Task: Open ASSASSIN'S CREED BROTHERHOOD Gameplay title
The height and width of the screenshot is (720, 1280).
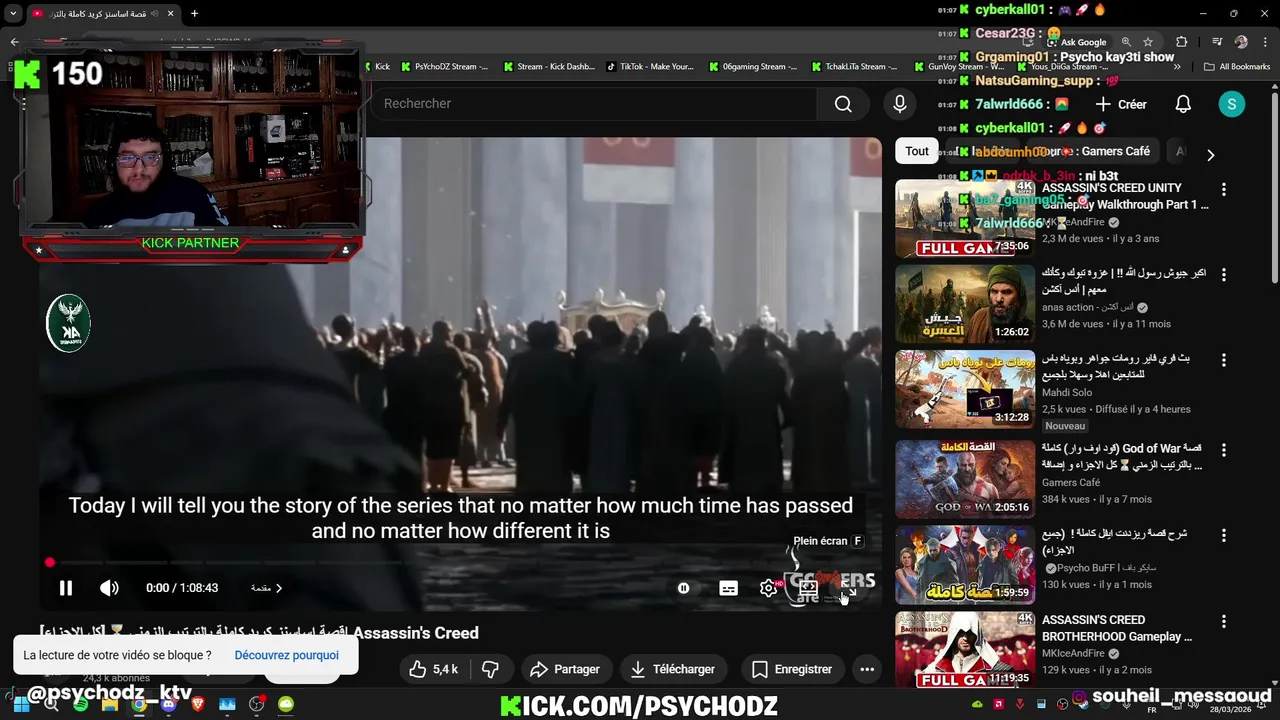Action: pyautogui.click(x=1117, y=628)
